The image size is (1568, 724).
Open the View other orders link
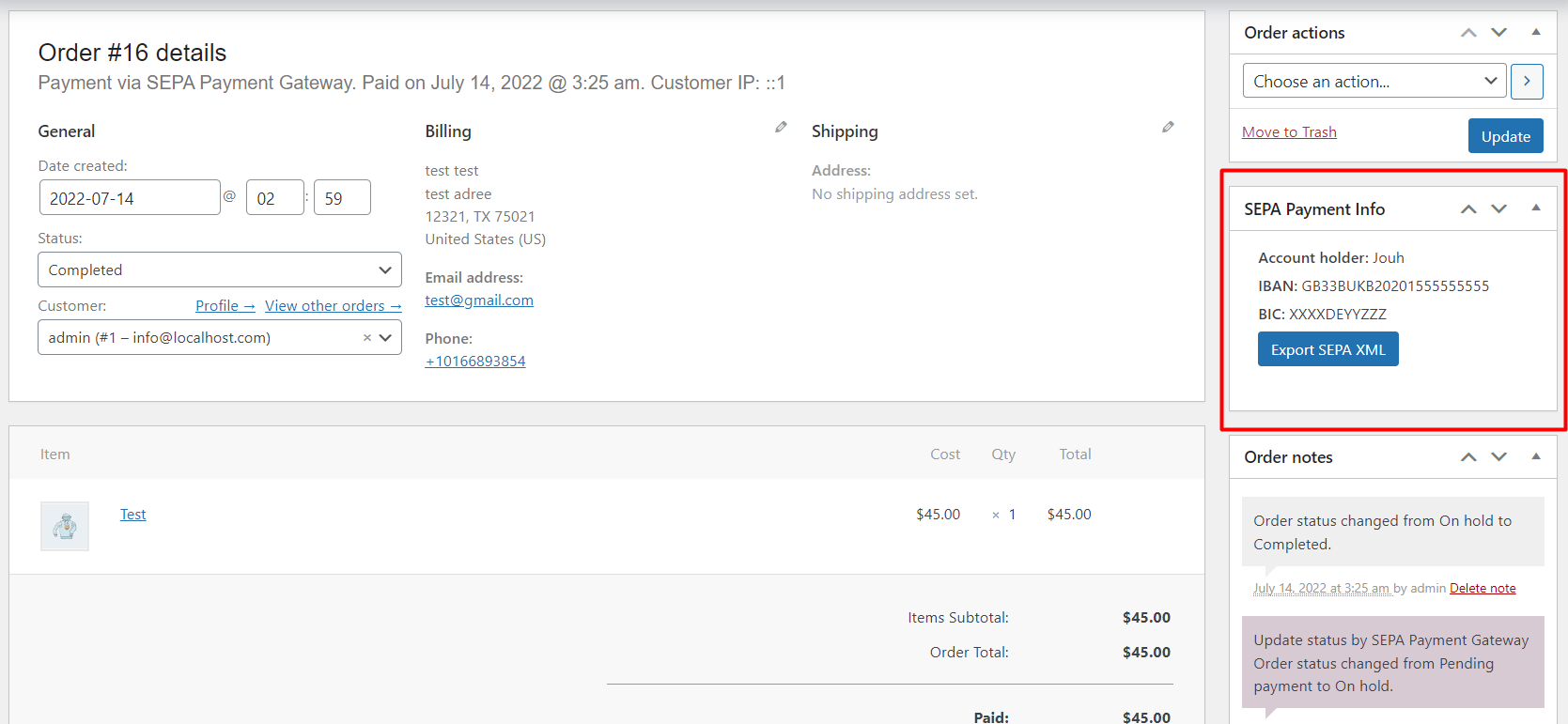[x=333, y=306]
